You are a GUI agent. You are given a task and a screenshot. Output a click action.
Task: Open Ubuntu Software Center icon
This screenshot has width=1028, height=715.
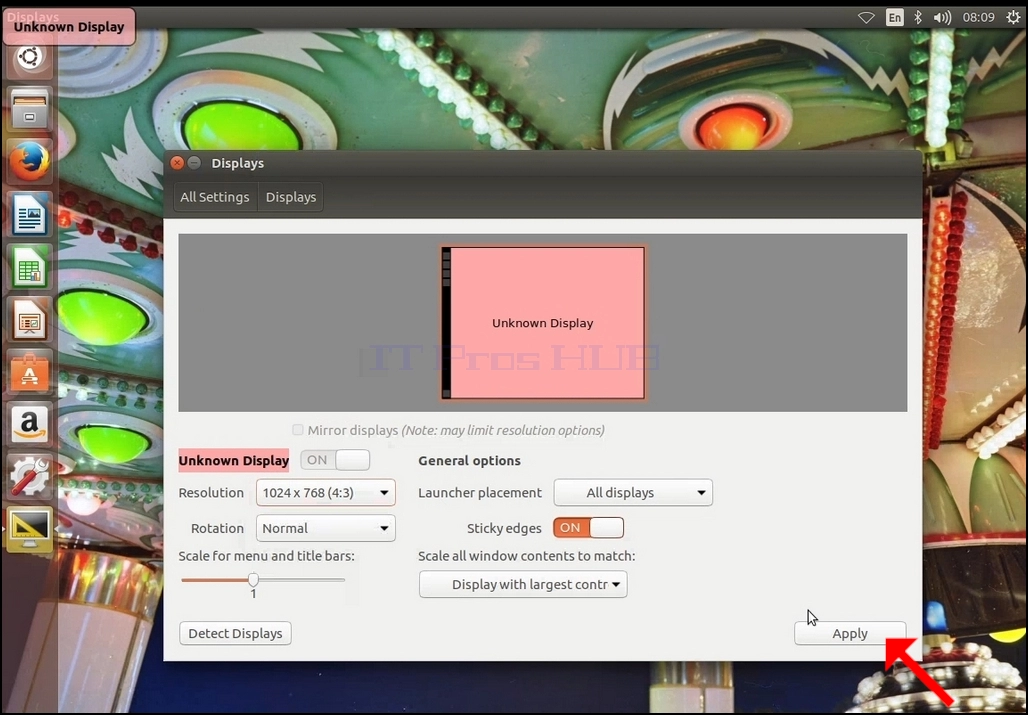[x=30, y=372]
